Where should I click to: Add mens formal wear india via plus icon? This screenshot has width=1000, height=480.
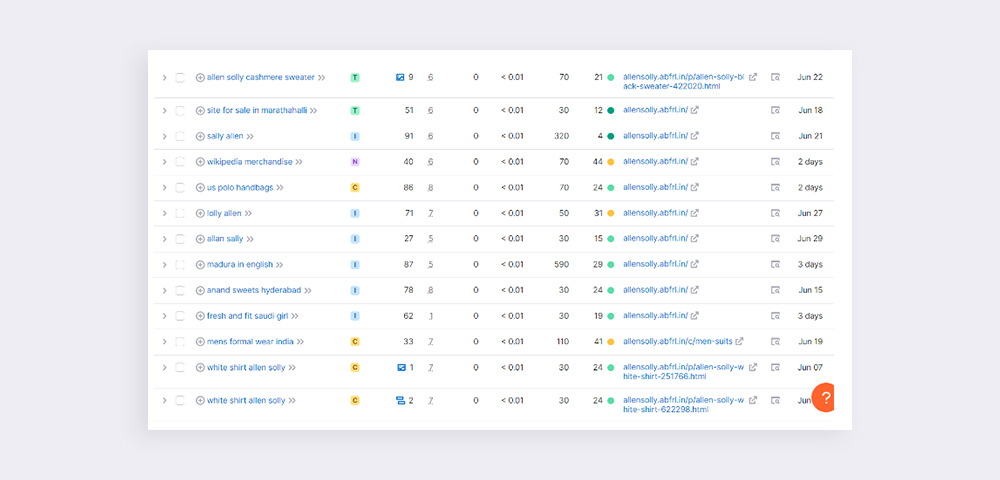coord(200,342)
